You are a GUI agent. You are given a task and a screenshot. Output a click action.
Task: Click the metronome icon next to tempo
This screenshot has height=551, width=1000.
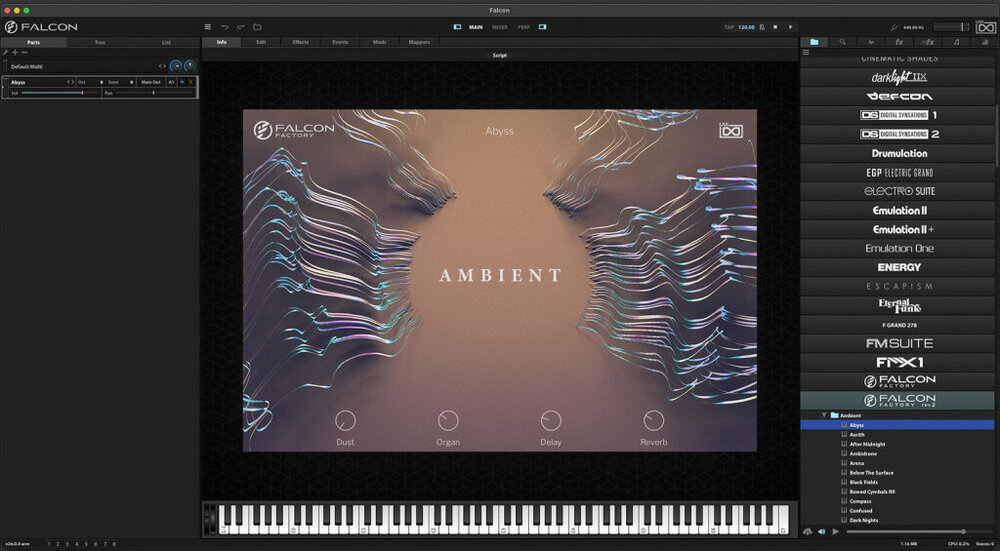(x=761, y=26)
